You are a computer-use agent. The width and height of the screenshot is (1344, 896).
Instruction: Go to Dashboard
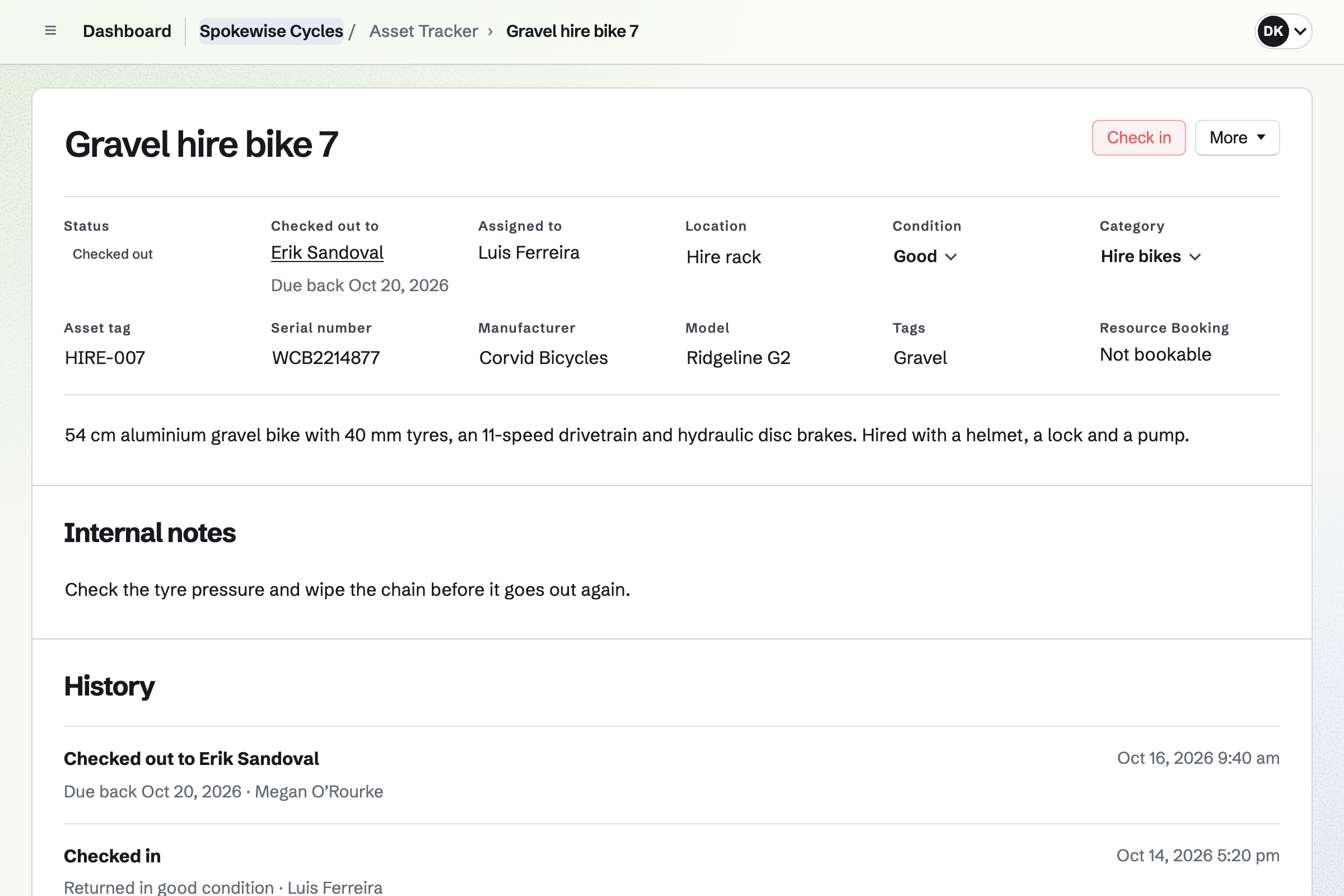tap(127, 31)
